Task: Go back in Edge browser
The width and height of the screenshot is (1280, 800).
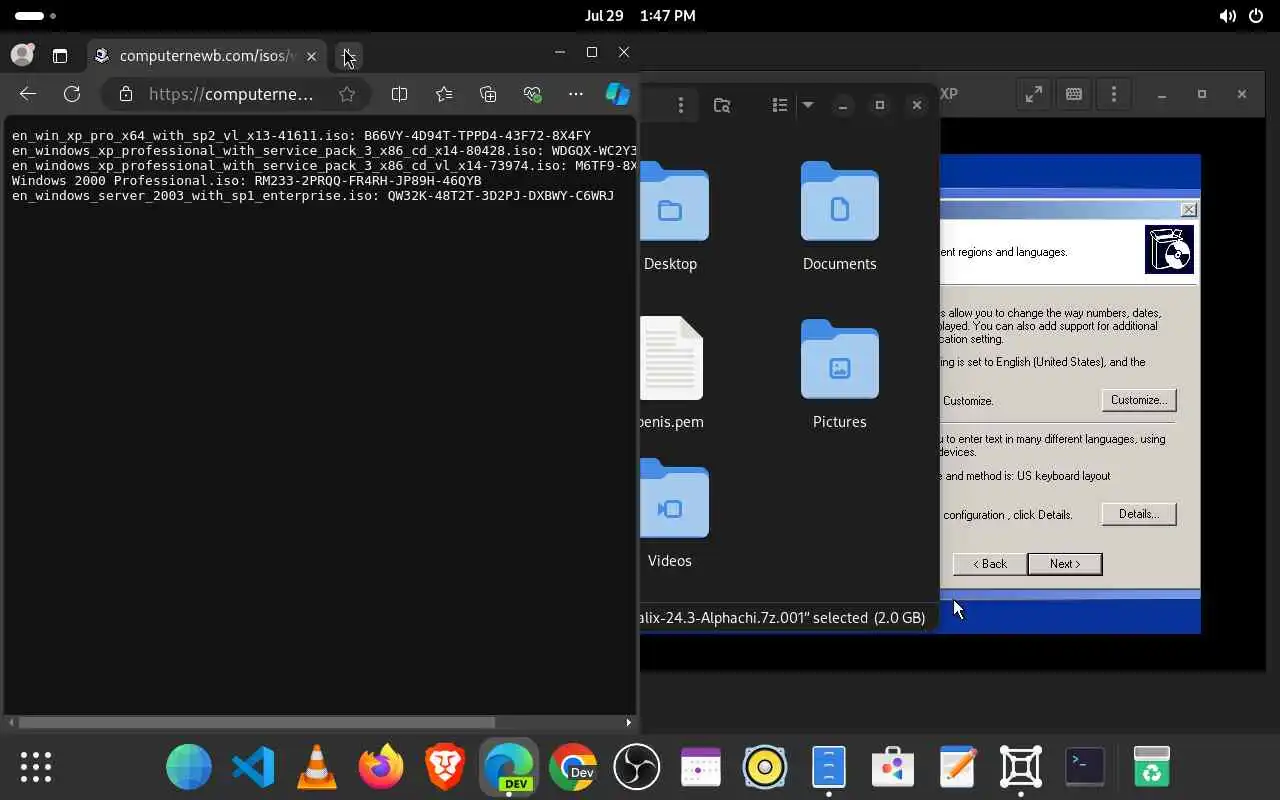Action: point(28,94)
